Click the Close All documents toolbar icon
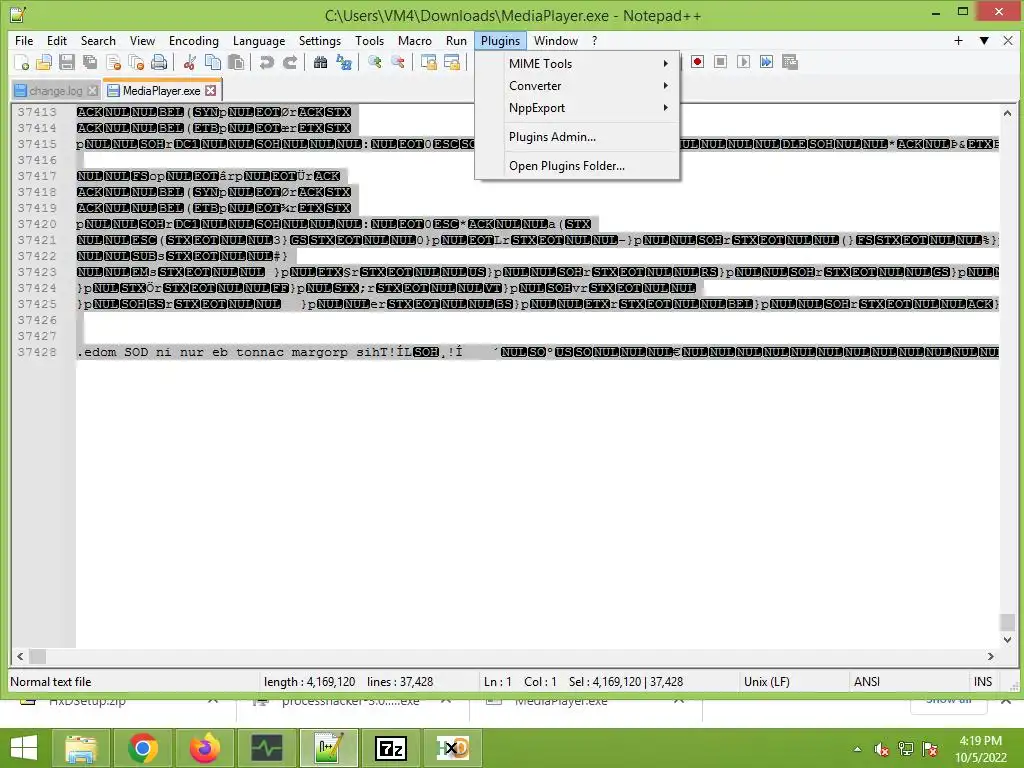This screenshot has height=768, width=1024. [x=136, y=63]
